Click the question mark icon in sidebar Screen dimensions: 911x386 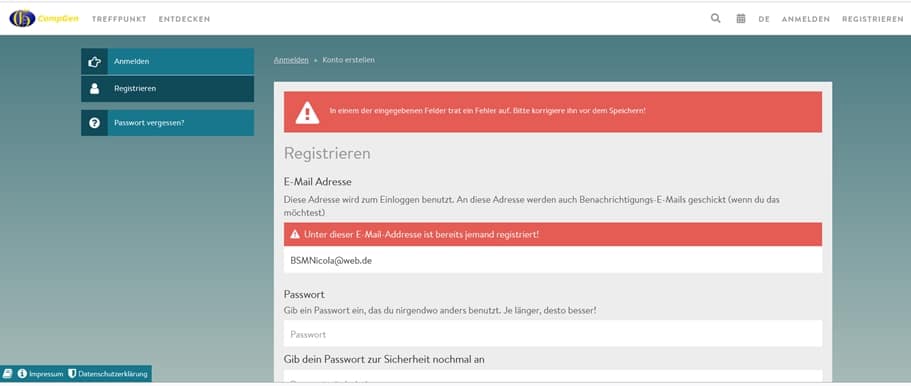coord(94,123)
